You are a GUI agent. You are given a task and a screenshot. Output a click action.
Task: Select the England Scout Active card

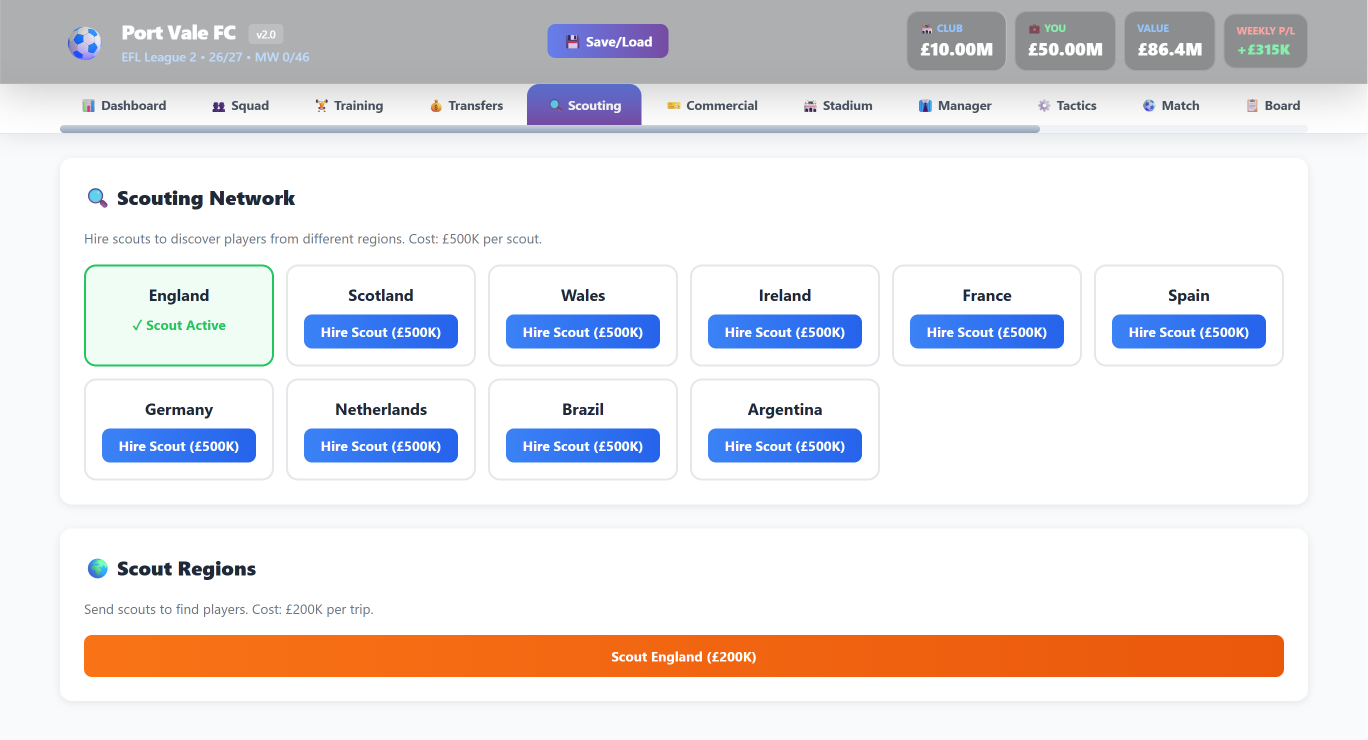coord(179,315)
